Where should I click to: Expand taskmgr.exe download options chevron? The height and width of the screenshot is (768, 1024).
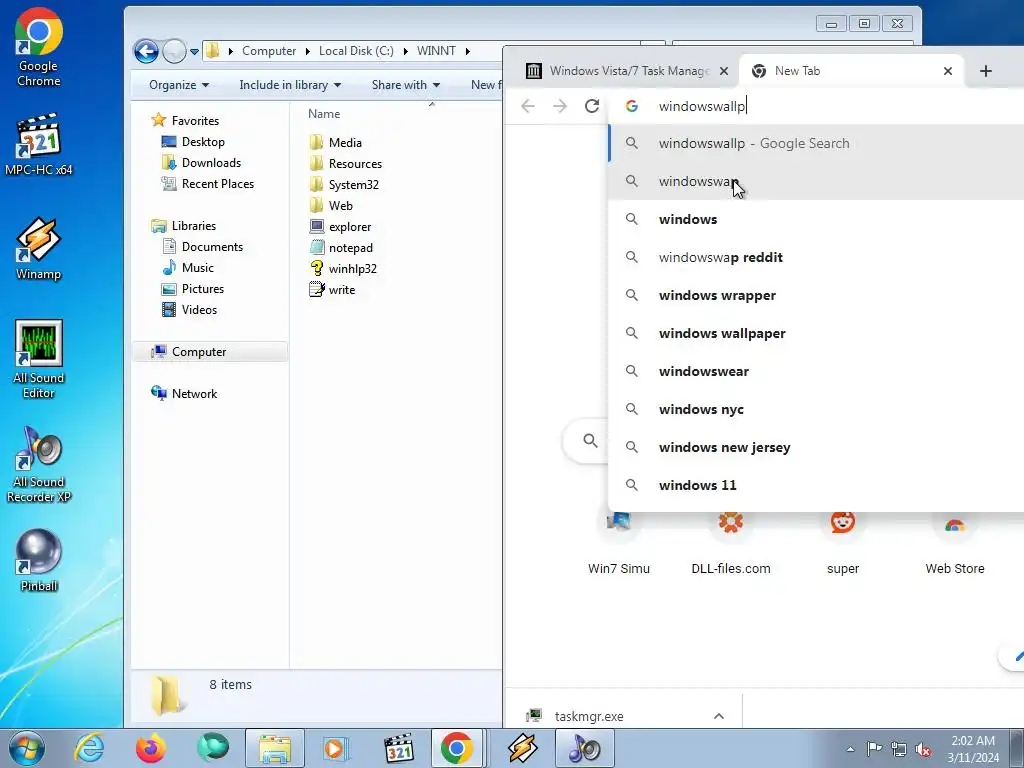pyautogui.click(x=718, y=716)
